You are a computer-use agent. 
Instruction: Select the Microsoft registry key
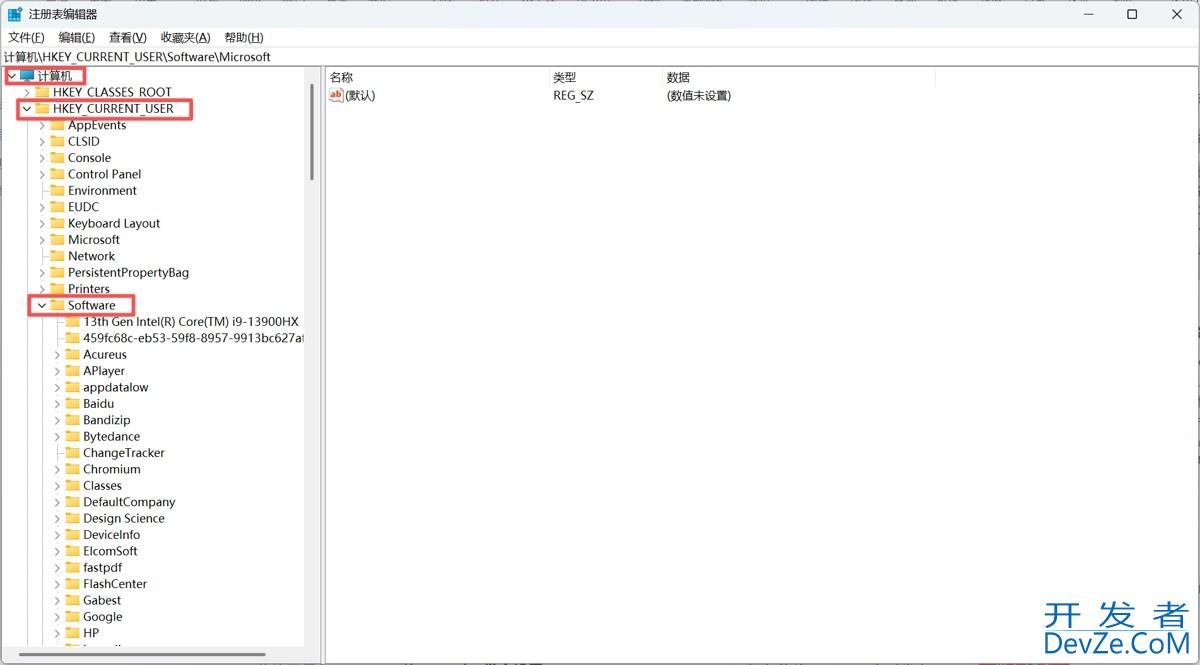click(95, 239)
